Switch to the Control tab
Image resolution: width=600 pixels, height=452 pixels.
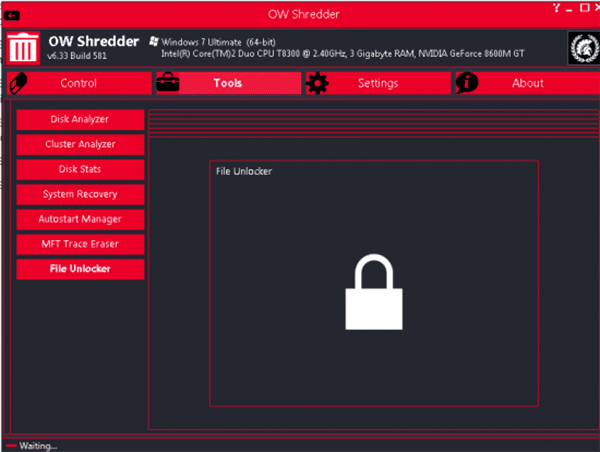[x=80, y=83]
